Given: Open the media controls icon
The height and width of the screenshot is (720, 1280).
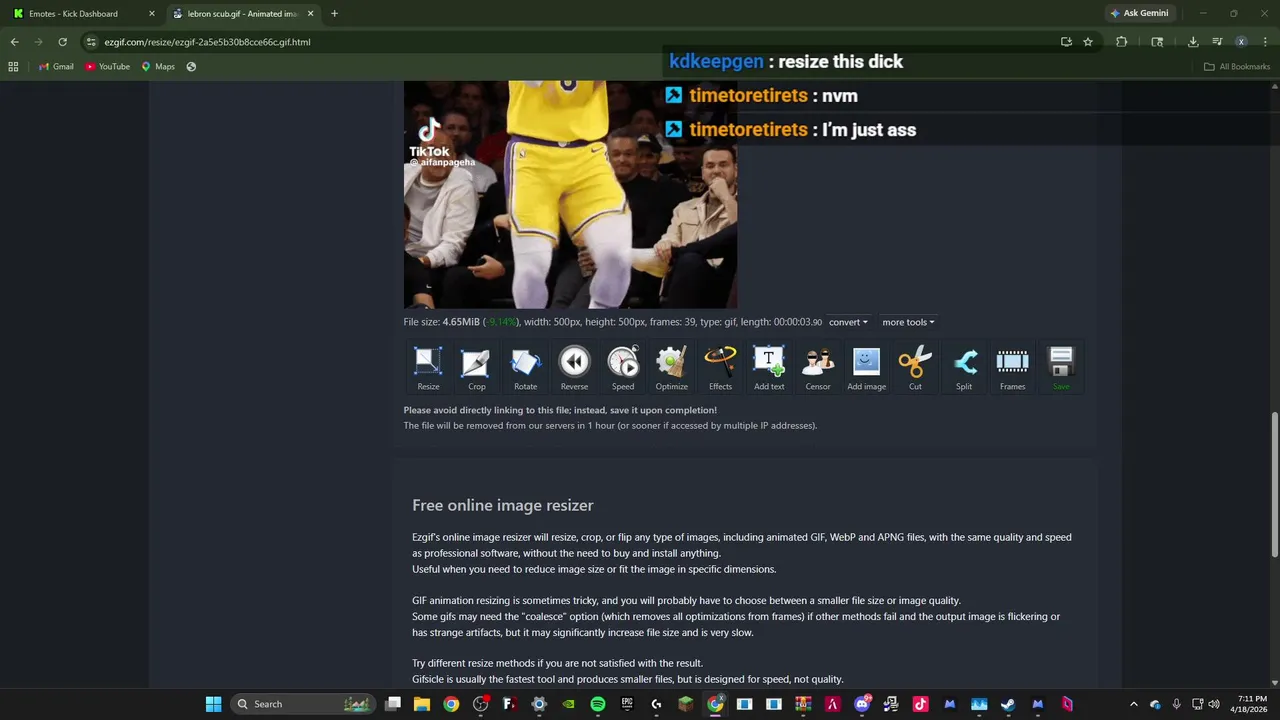Looking at the screenshot, I should tap(1217, 42).
